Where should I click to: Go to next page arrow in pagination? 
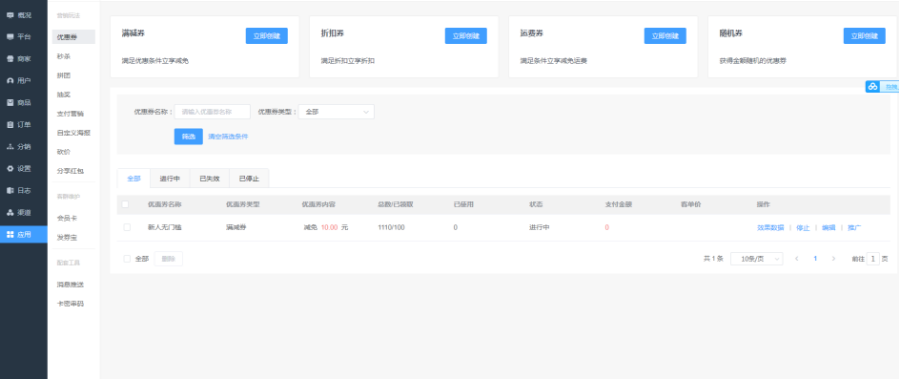point(833,259)
